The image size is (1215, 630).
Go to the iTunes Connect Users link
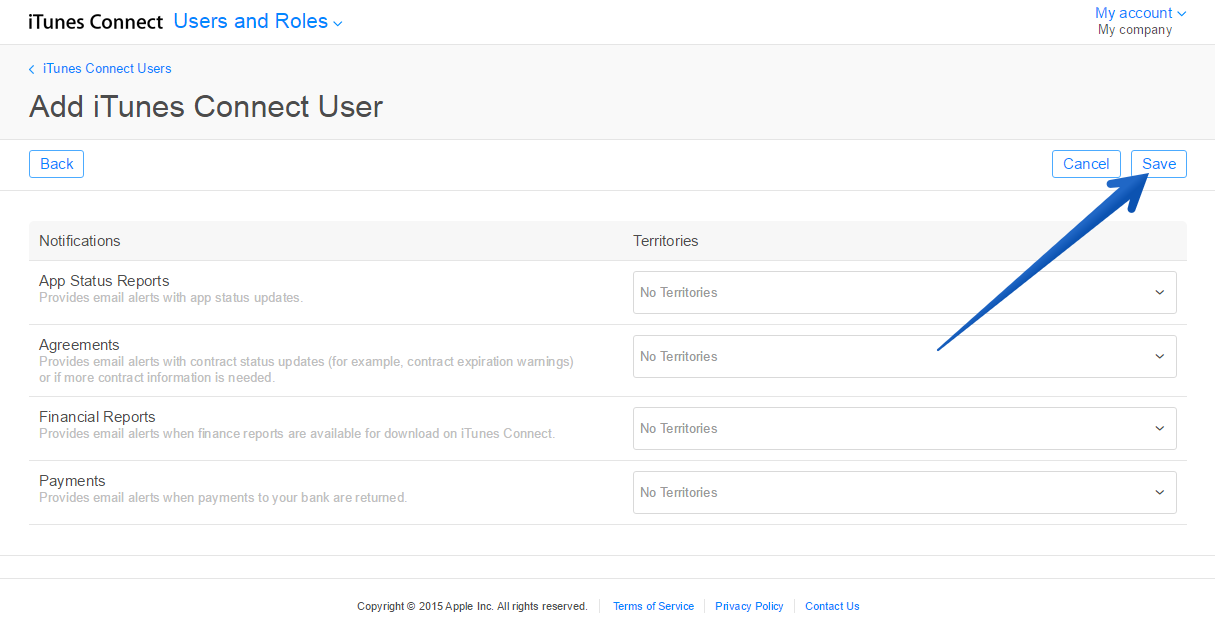[x=107, y=69]
